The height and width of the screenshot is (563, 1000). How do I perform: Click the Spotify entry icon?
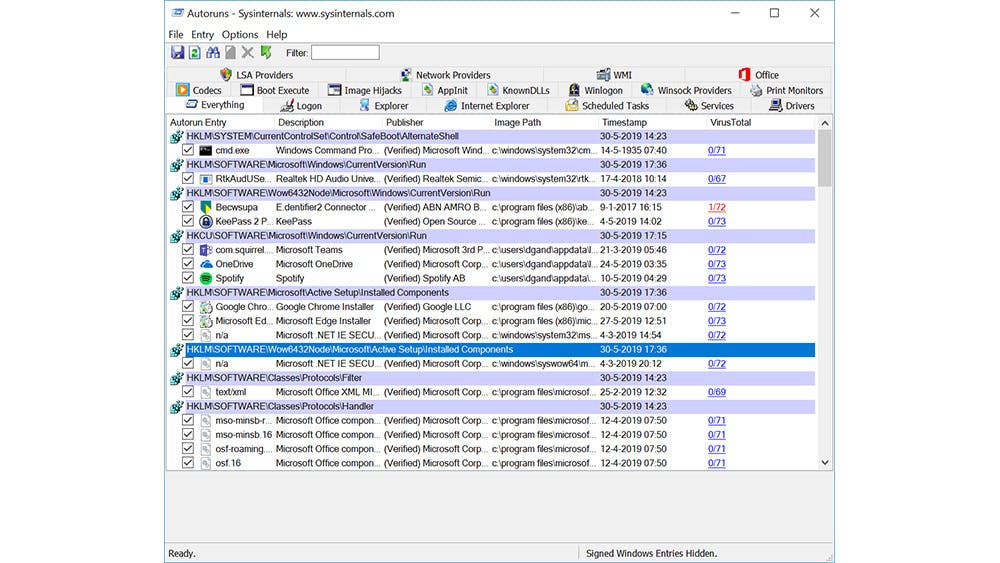click(206, 279)
